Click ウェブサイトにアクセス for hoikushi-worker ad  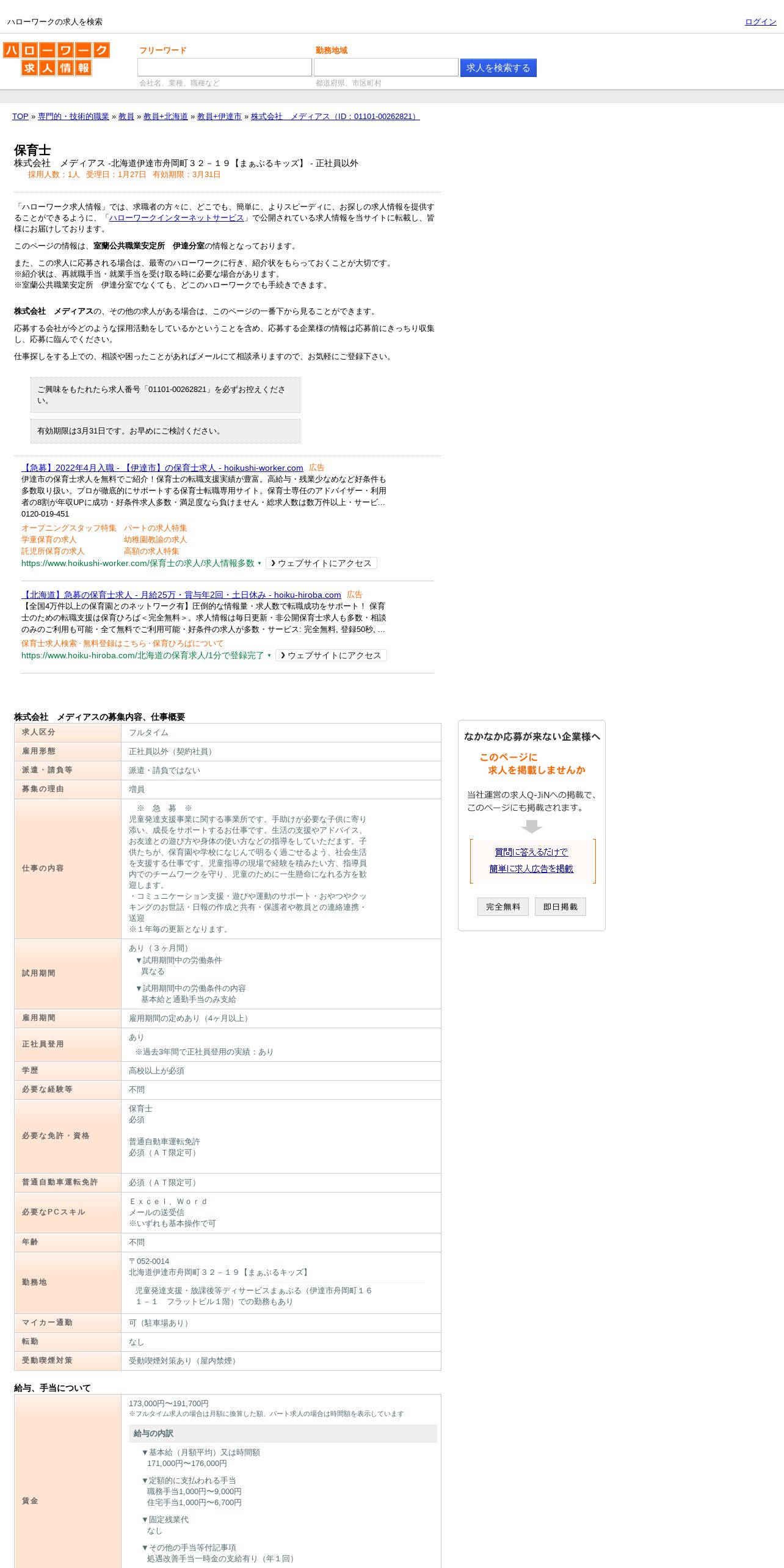321,564
